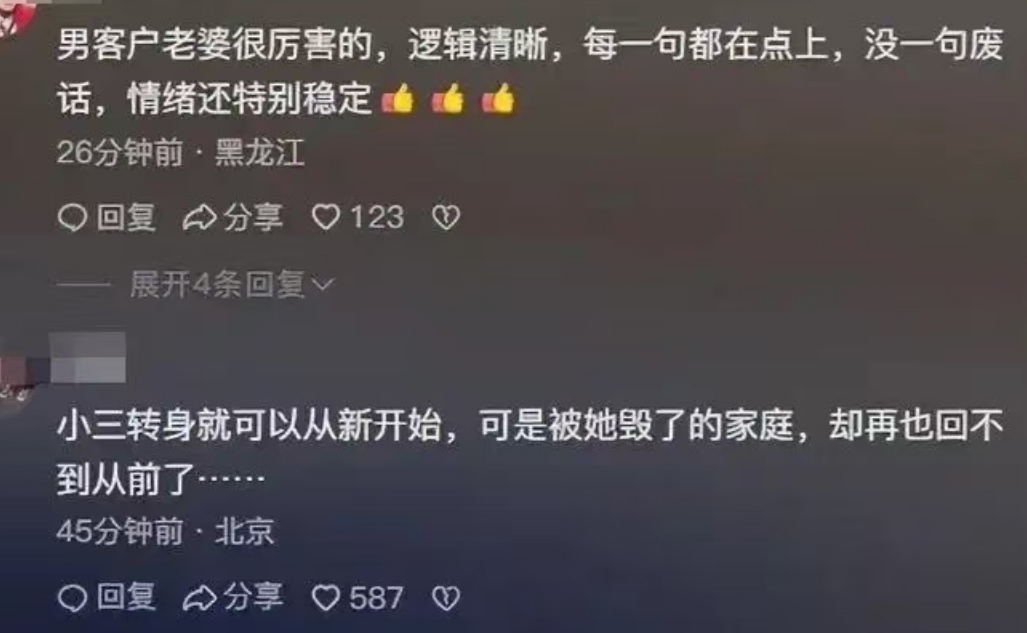Viewport: 1027px width, 633px height.
Task: Tap the 回复 label under the 26分钟前 comment
Action: point(126,218)
